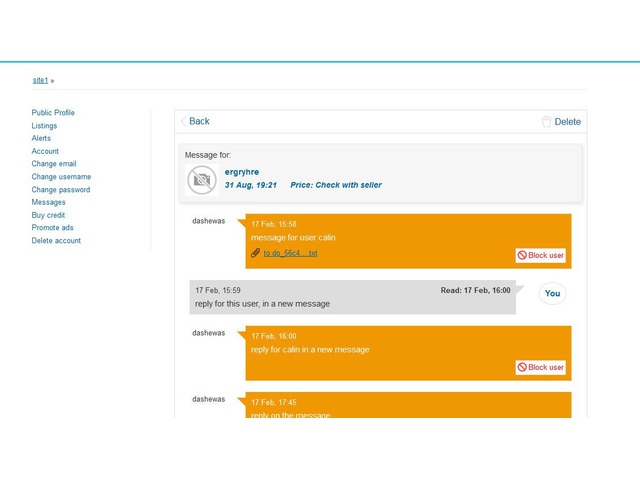Open Buy credit page
This screenshot has height=480, width=640.
pos(48,215)
